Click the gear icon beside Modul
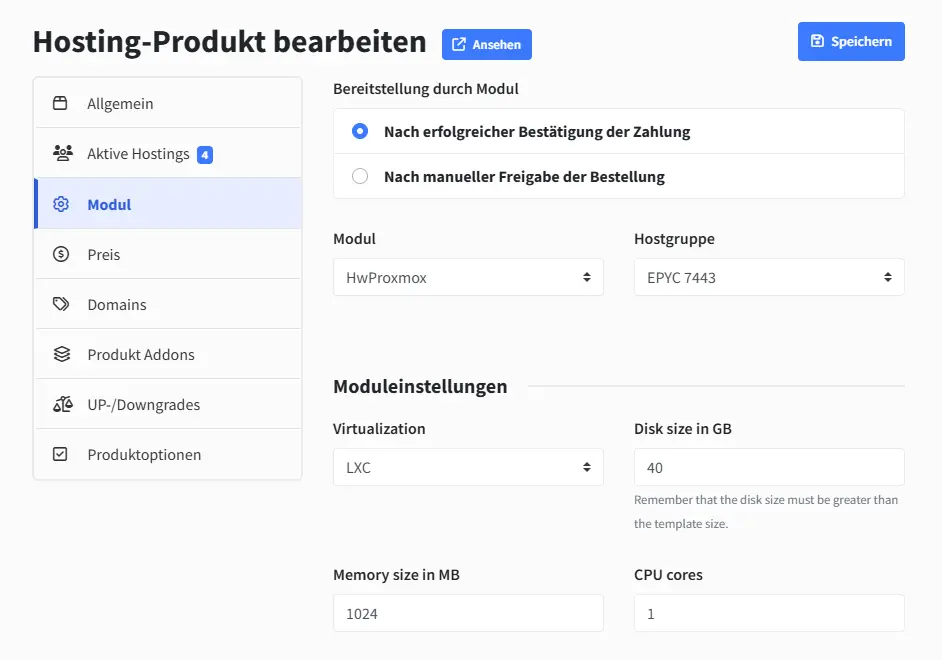This screenshot has height=660, width=942. (x=61, y=204)
